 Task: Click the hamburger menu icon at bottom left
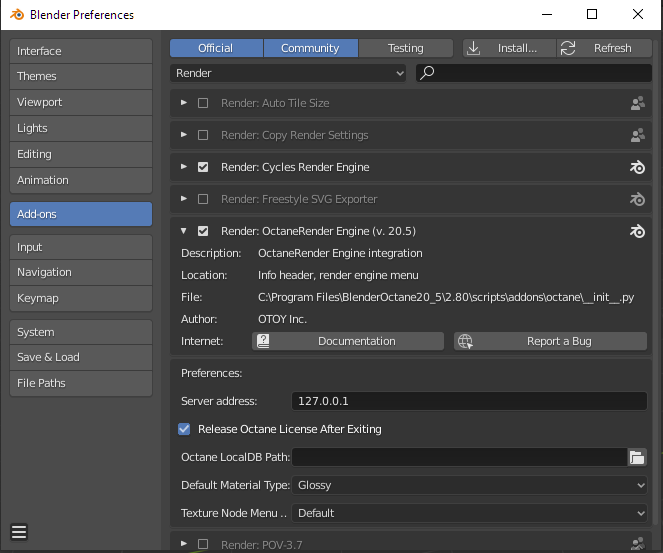(x=19, y=531)
